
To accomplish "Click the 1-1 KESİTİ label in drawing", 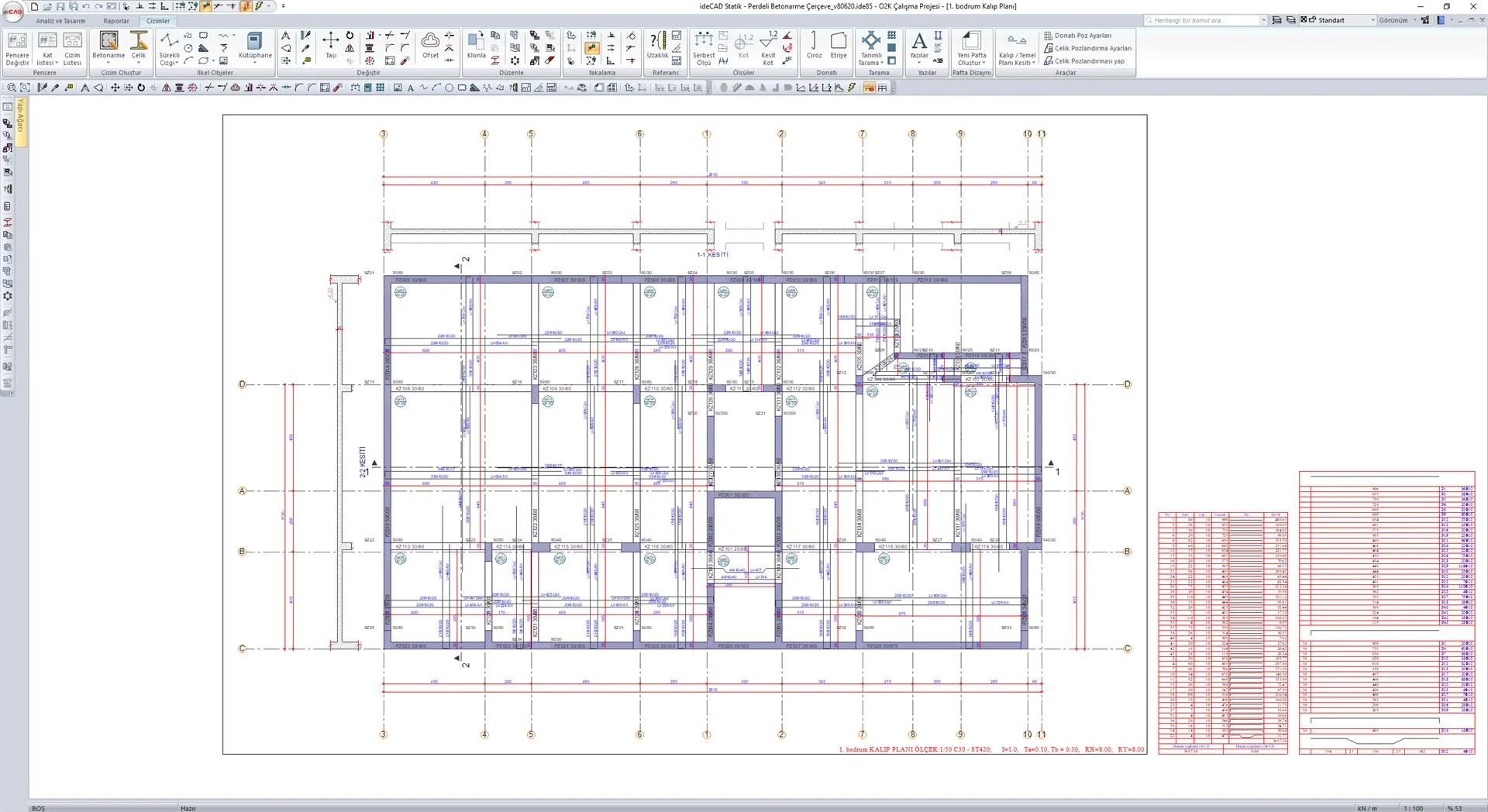I will click(x=712, y=255).
